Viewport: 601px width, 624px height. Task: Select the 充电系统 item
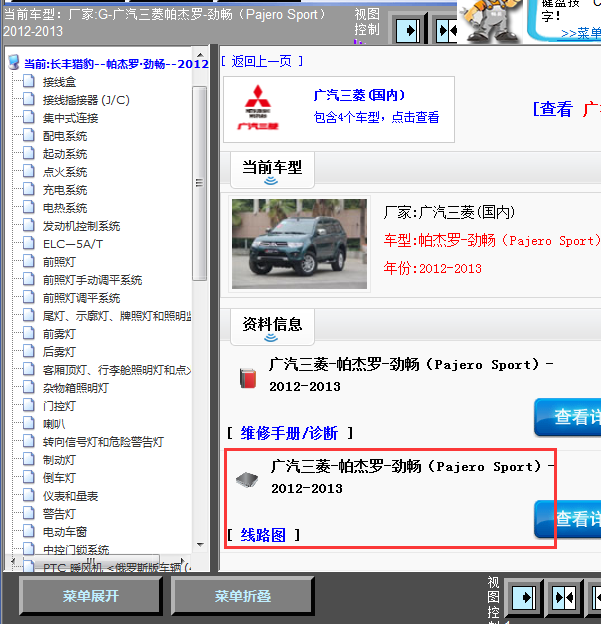coord(64,190)
